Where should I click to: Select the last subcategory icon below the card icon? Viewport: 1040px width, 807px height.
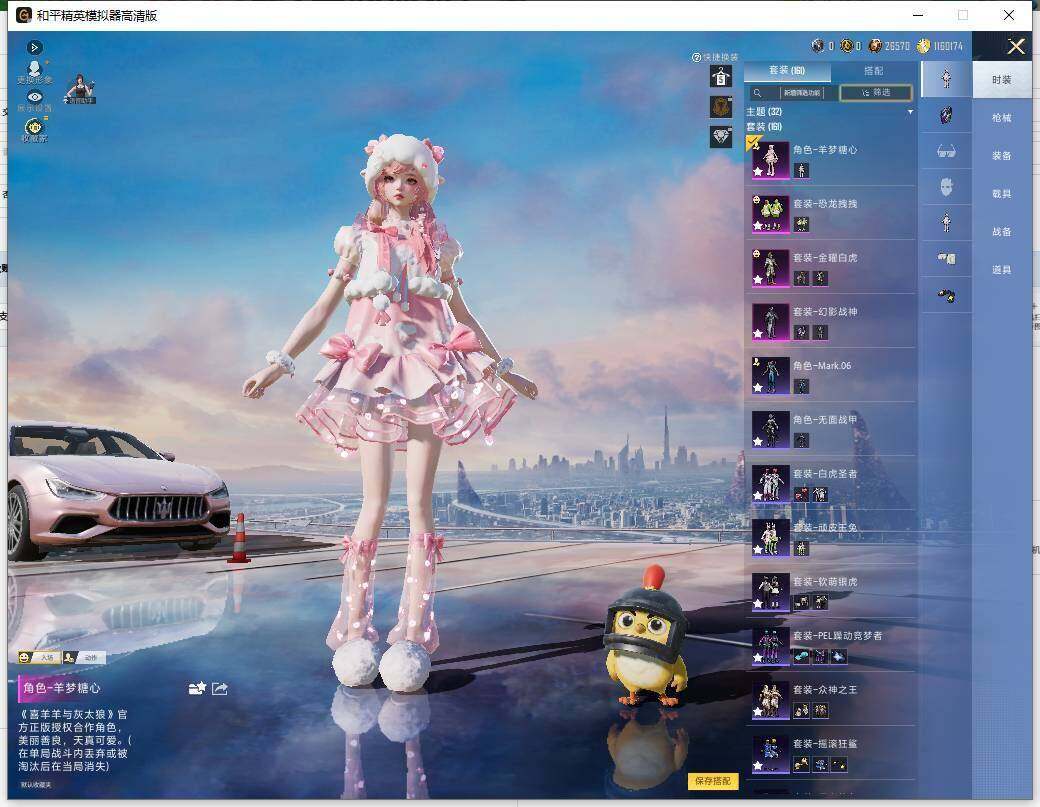946,294
